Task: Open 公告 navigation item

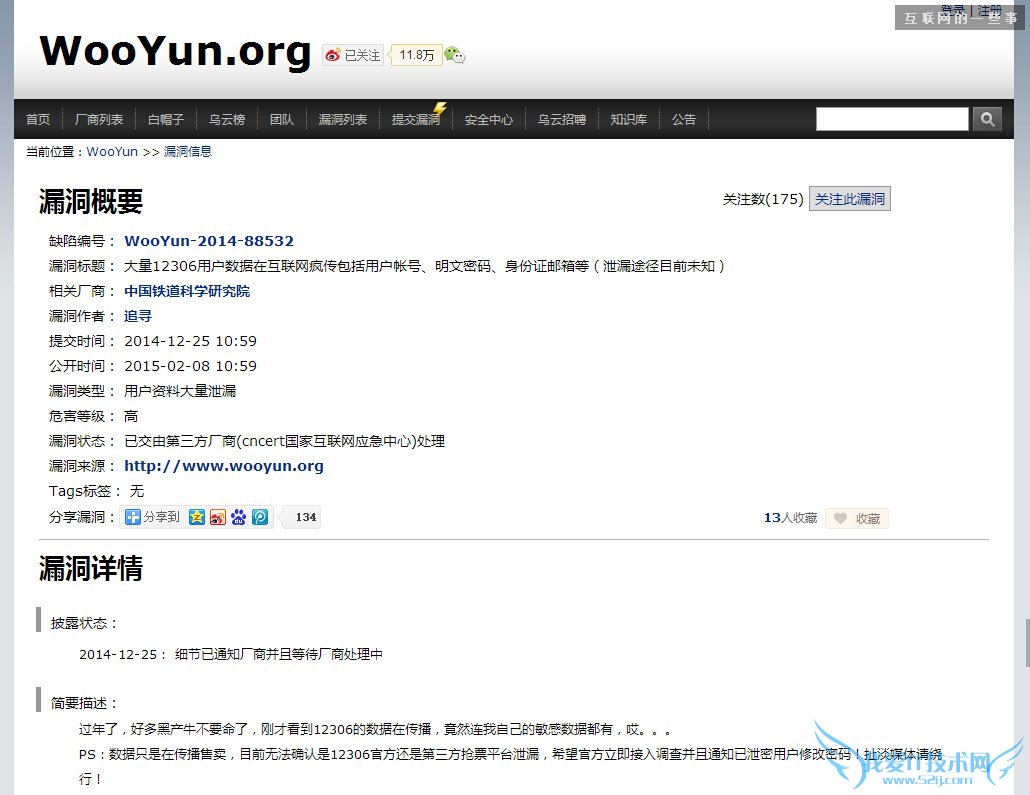Action: point(683,119)
